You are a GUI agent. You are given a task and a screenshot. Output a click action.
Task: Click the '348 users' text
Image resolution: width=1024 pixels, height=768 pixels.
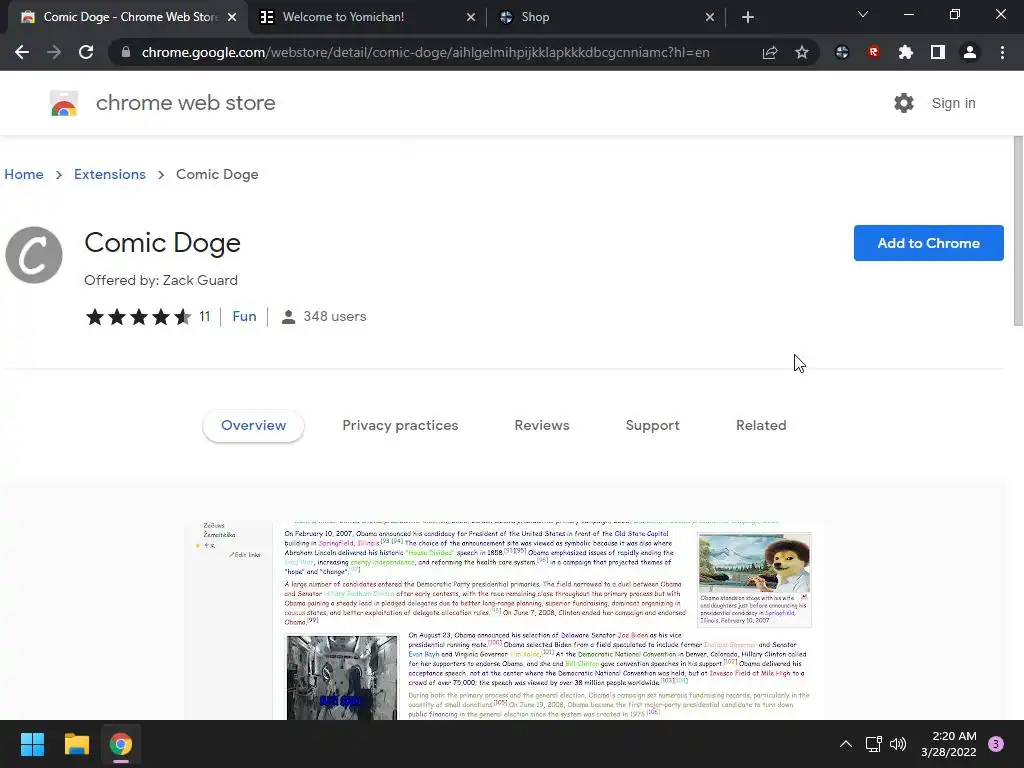[x=334, y=317]
